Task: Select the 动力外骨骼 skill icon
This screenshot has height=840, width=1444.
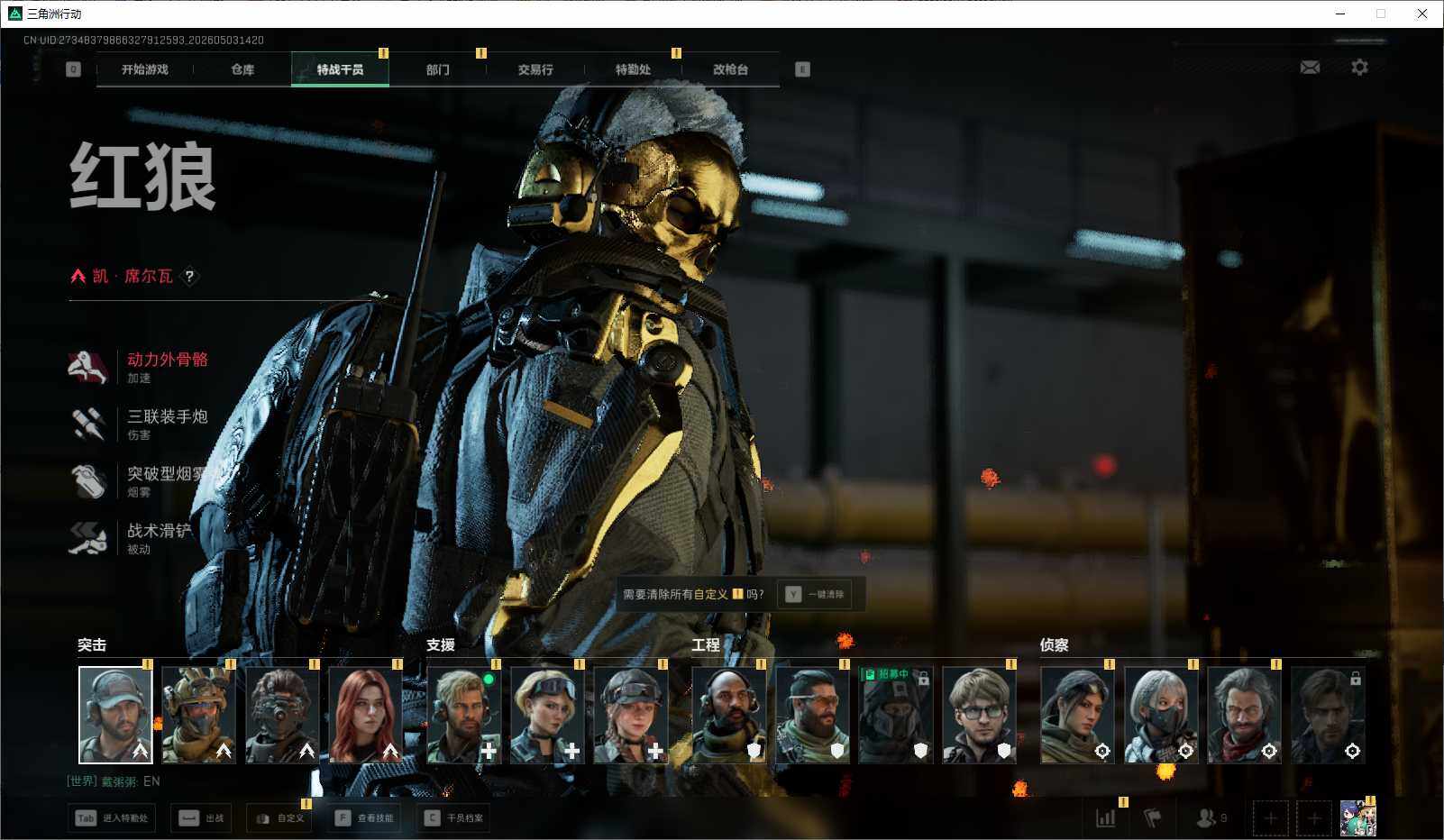Action: [88, 367]
